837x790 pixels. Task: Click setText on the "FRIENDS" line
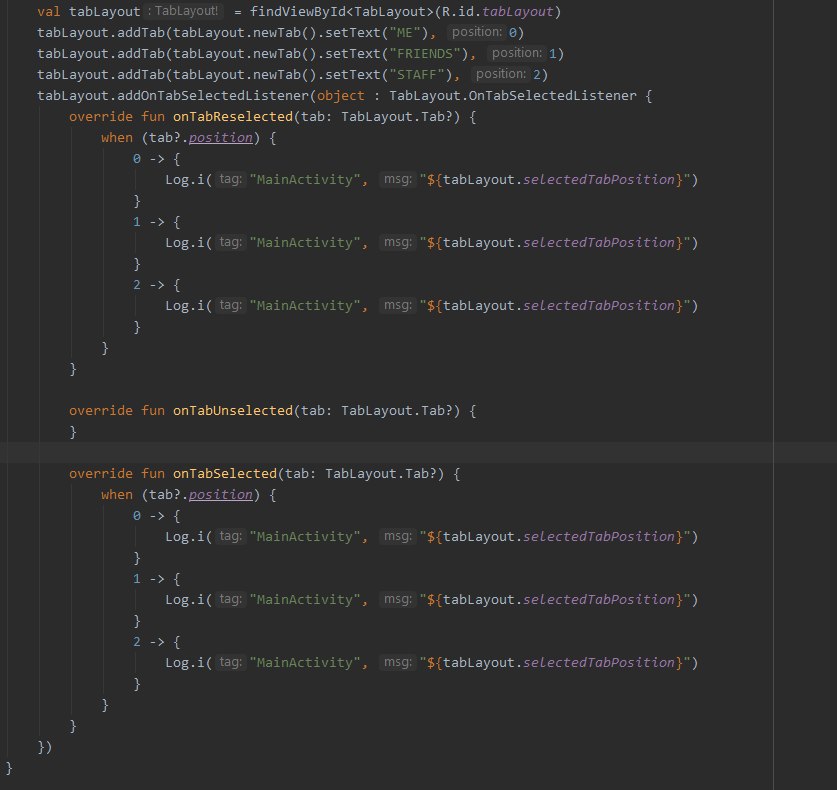353,53
